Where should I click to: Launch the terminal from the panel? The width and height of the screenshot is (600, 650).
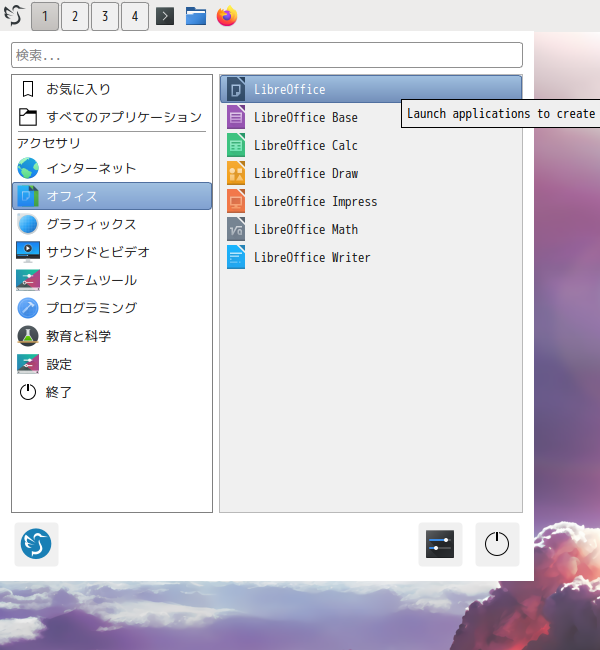point(165,16)
